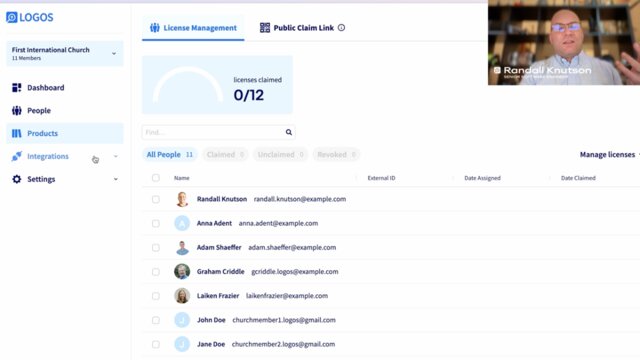Click the People sidebar icon

tap(17, 110)
